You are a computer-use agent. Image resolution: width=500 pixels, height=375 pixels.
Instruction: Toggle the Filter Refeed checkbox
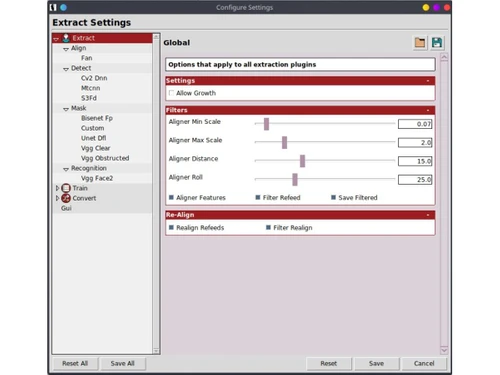[x=258, y=197]
